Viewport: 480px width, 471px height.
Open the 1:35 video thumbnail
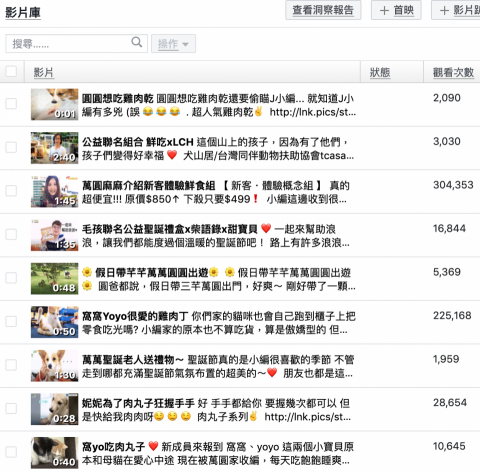(x=54, y=235)
